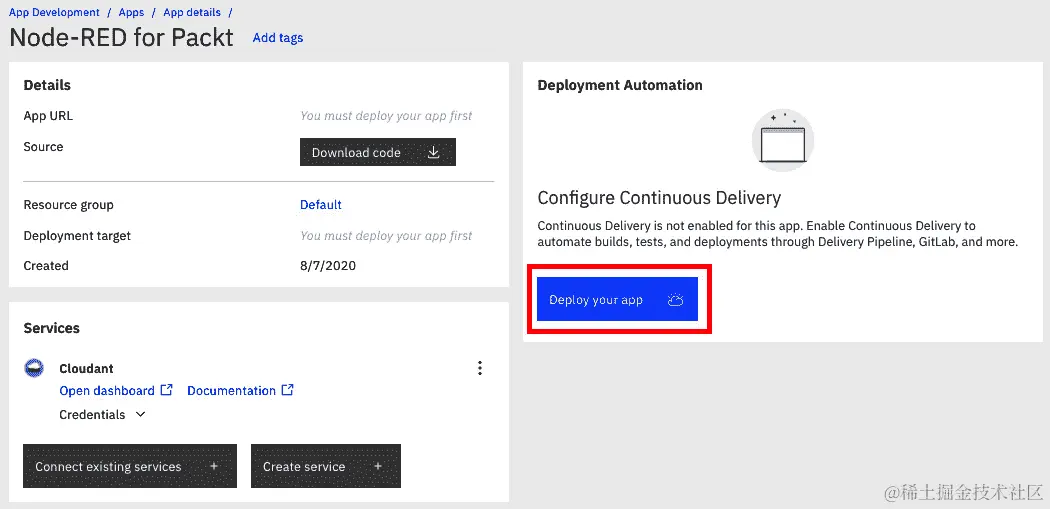
Task: Expand the Credentials chevron
Action: click(x=141, y=415)
